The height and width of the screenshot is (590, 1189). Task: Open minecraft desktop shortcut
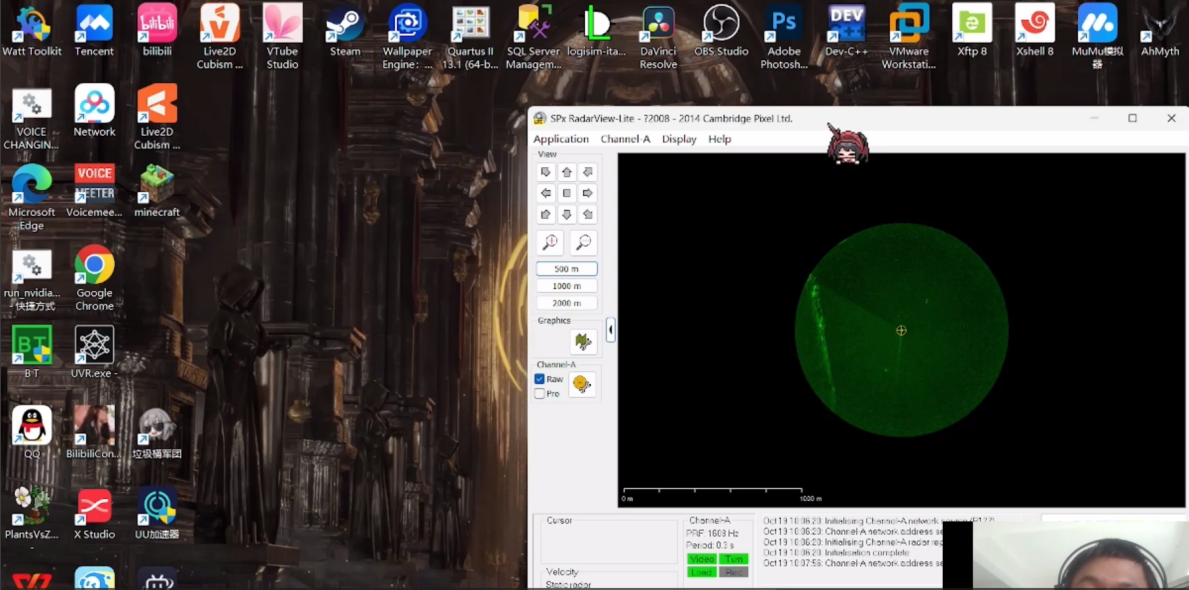(157, 190)
